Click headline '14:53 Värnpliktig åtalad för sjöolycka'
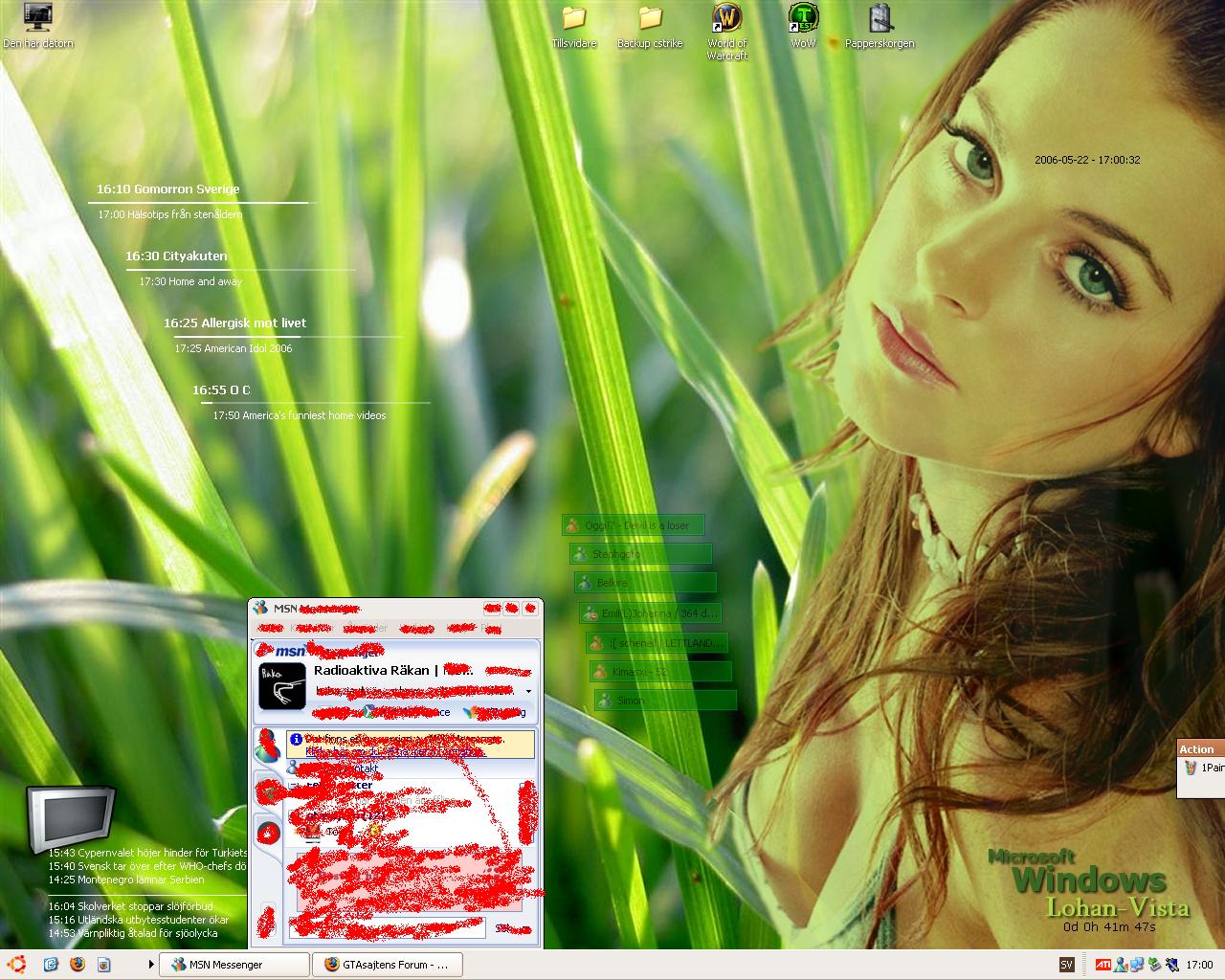 pos(133,933)
